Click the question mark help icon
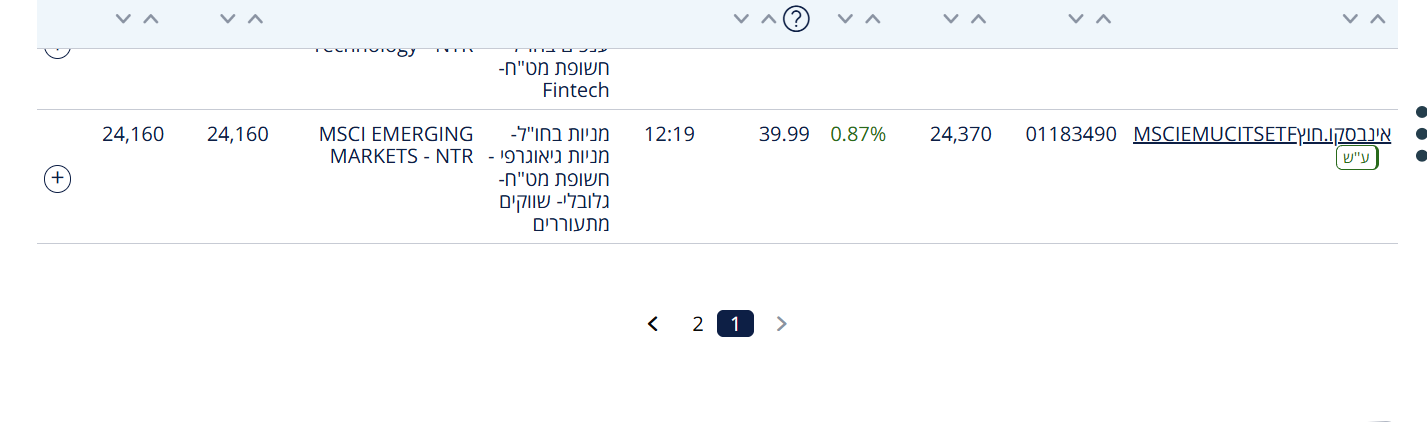 click(x=796, y=19)
